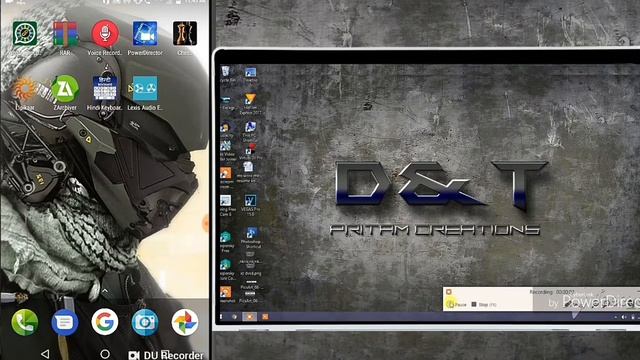Select the This PC Shortcut desktop icon

pyautogui.click(x=250, y=131)
